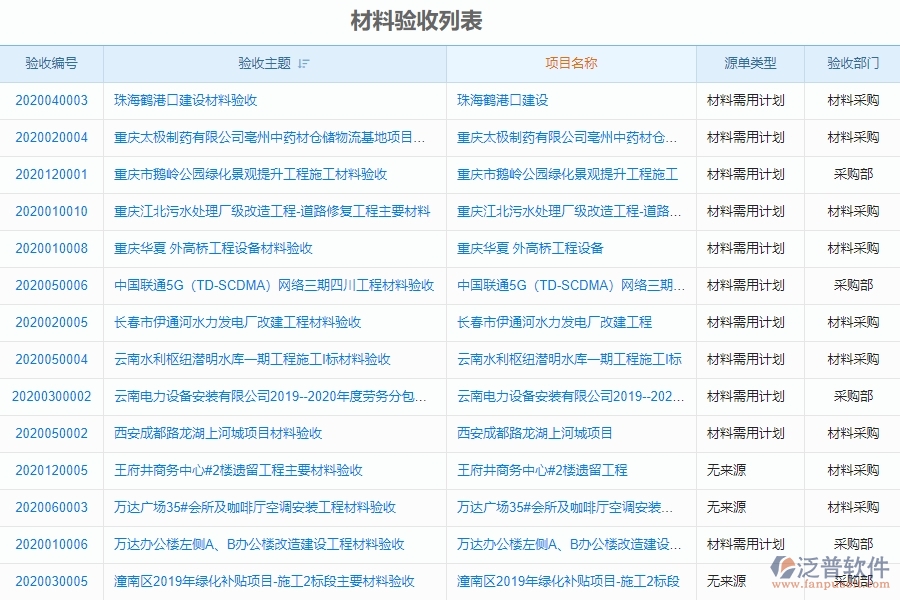Click the 验收部门 column header
This screenshot has height=600, width=900.
tap(851, 63)
